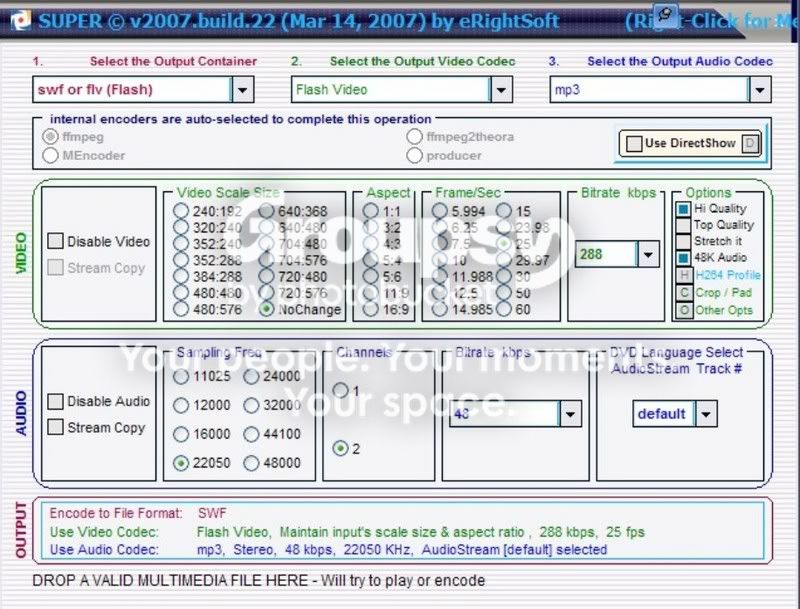Select 29.97 frames per second

point(504,260)
